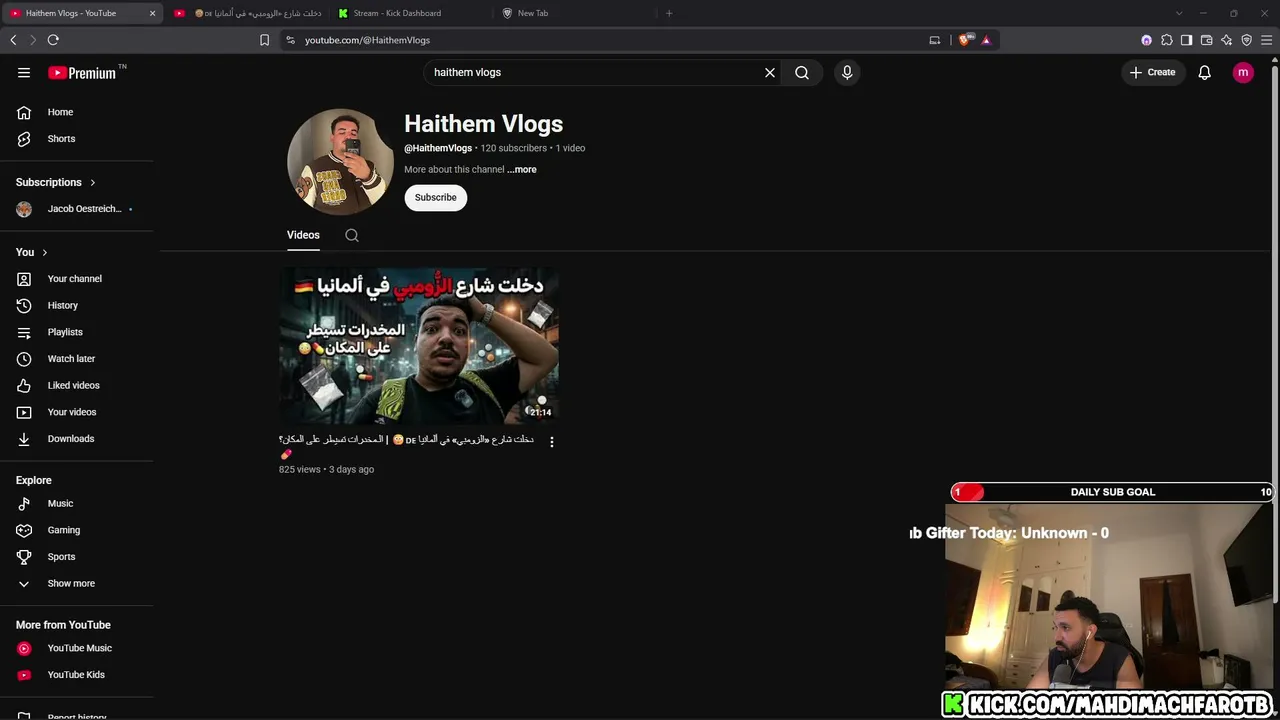The image size is (1280, 720).
Task: Open Brave VPN shield
Action: (1246, 40)
